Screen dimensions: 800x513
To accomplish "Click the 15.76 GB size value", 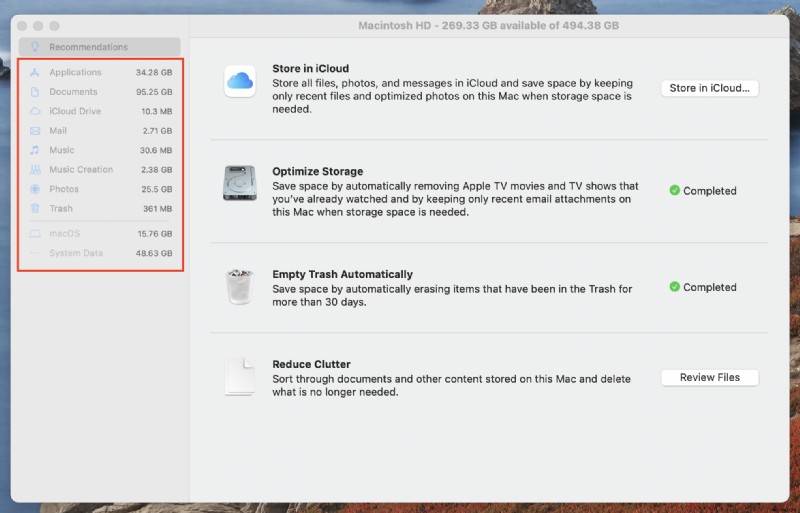I will pyautogui.click(x=155, y=234).
